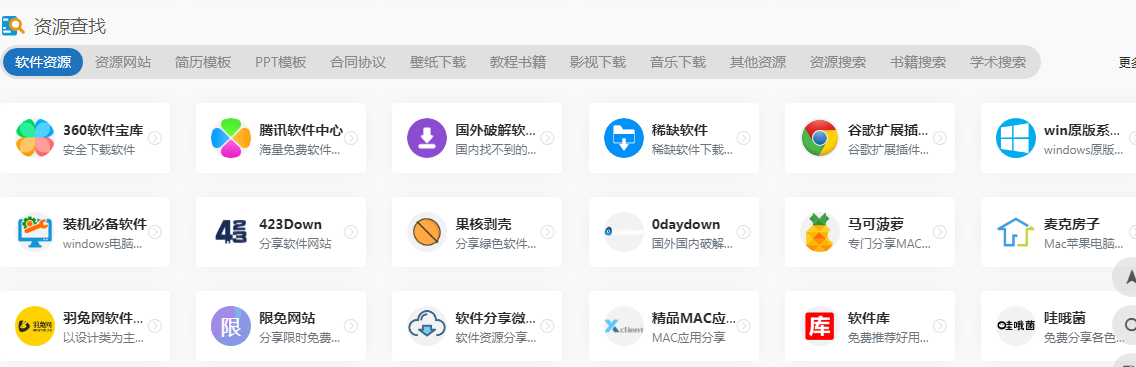The width and height of the screenshot is (1136, 367).
Task: Open the 423Down logo icon
Action: [231, 232]
